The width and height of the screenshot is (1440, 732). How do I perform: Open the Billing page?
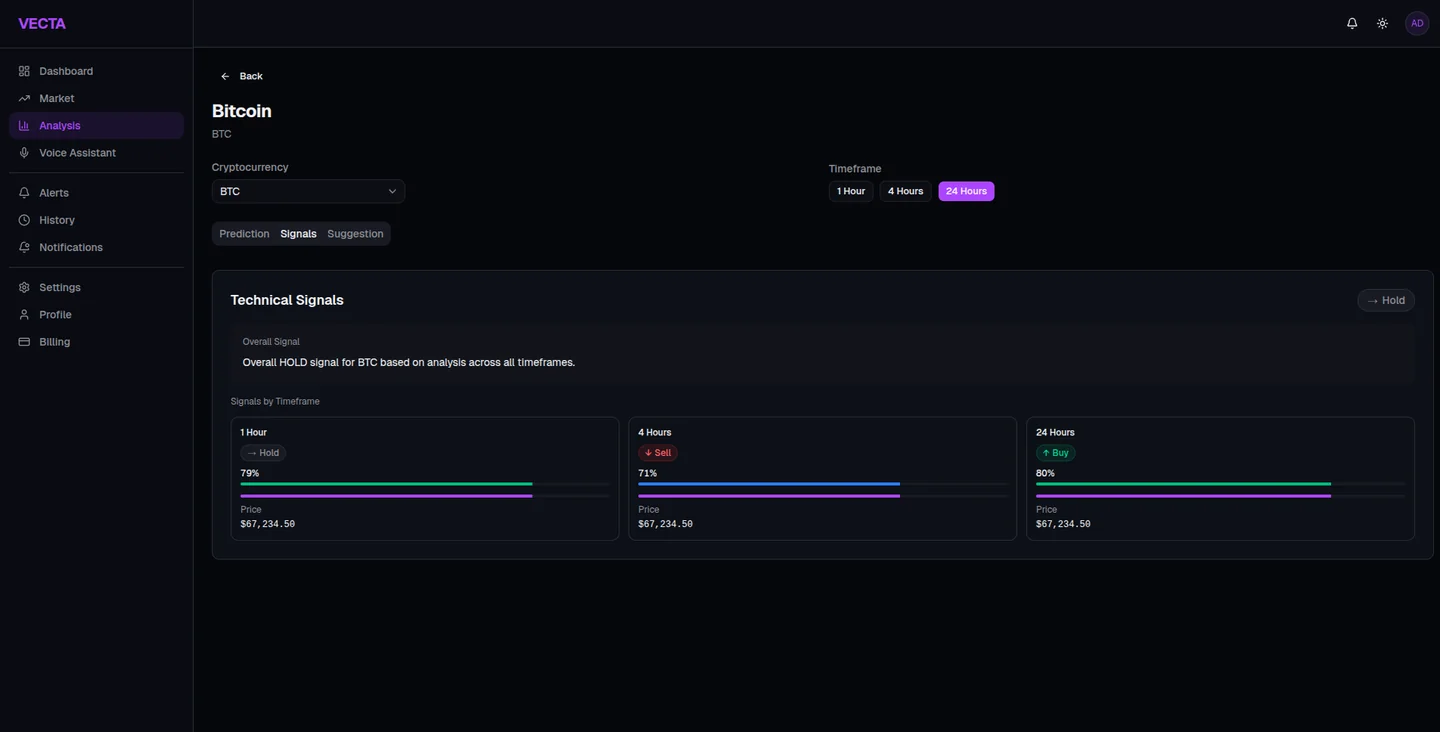click(x=96, y=342)
